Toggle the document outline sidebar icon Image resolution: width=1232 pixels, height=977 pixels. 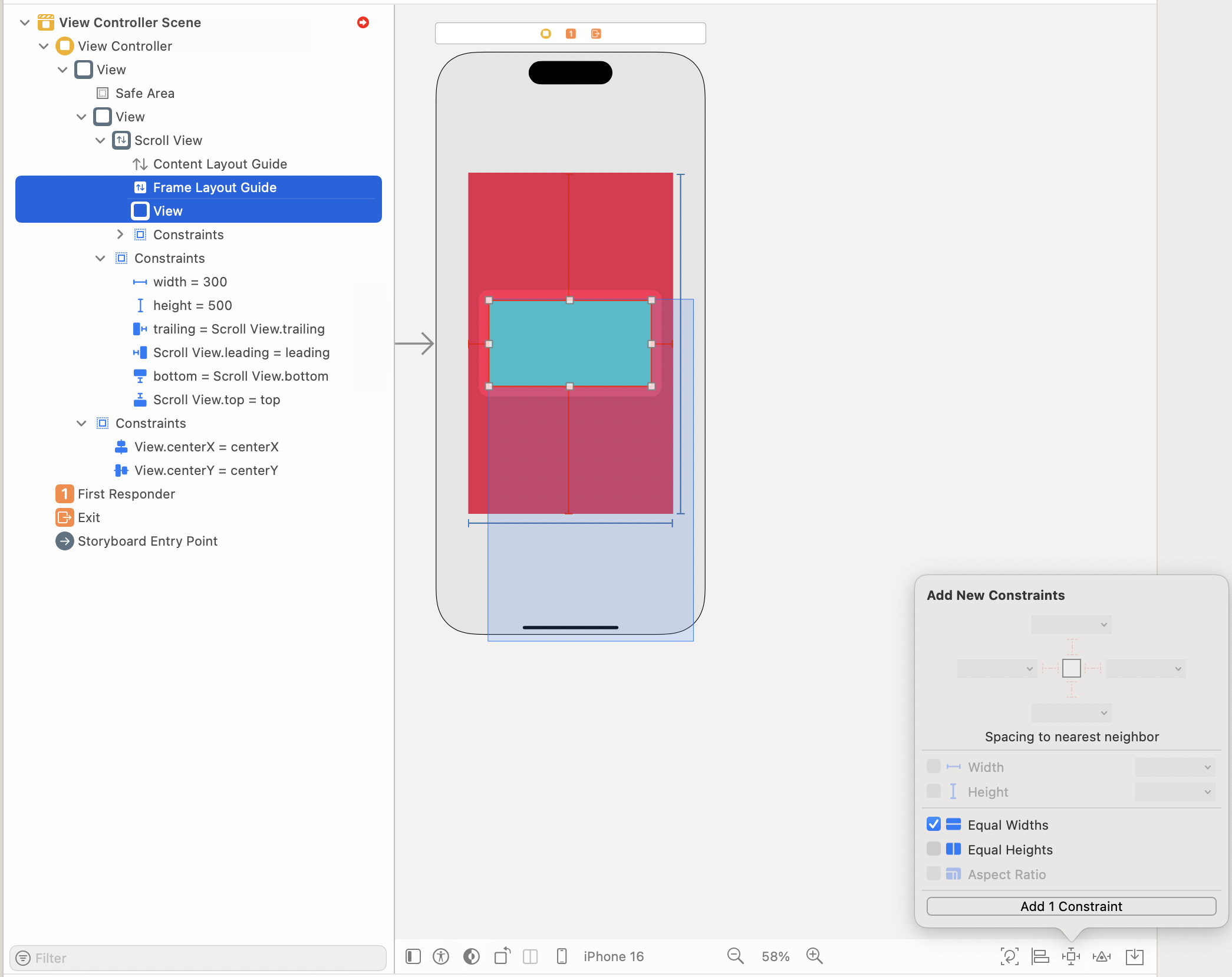413,956
